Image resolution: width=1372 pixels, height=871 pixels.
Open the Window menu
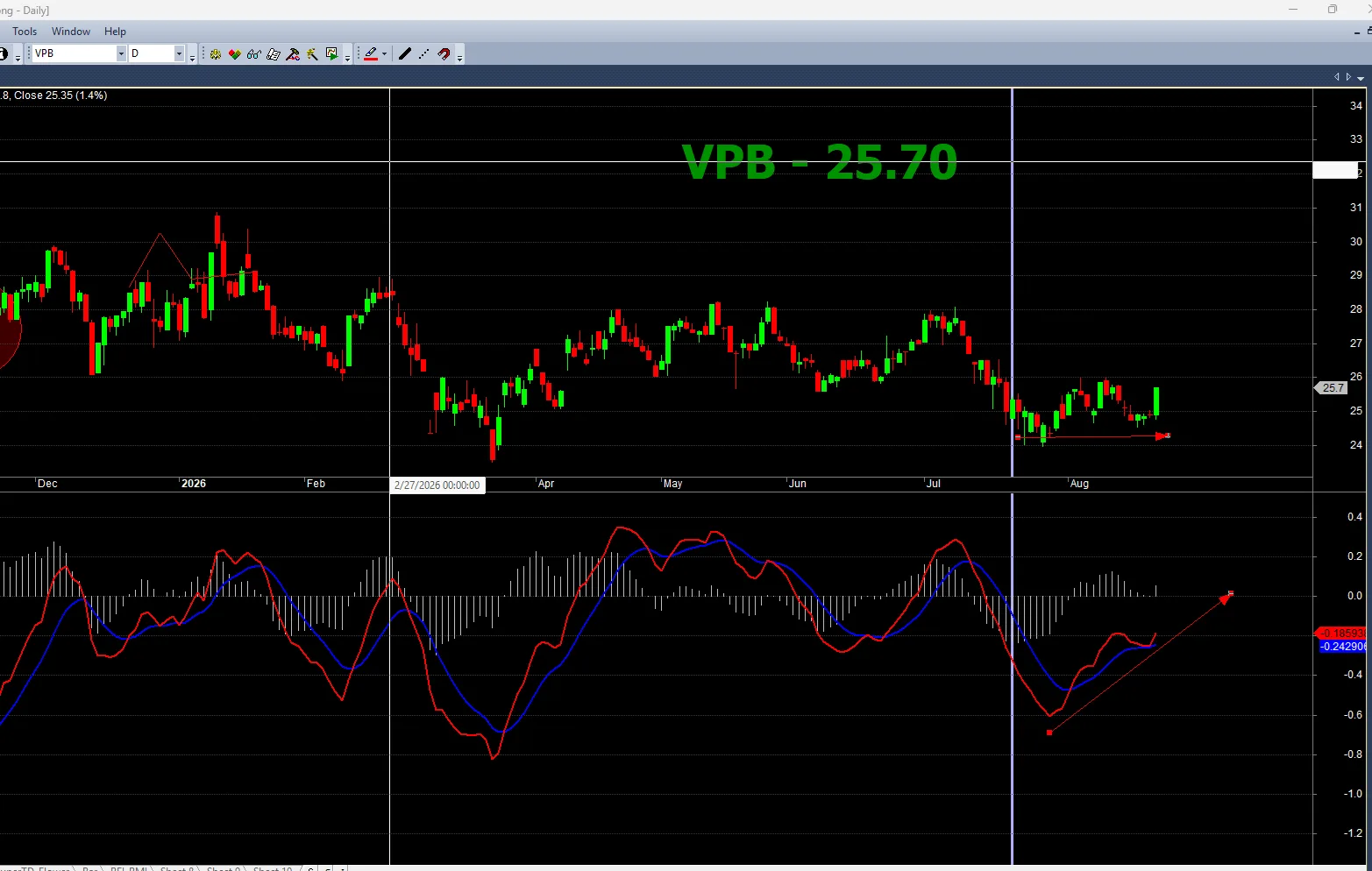coord(71,32)
